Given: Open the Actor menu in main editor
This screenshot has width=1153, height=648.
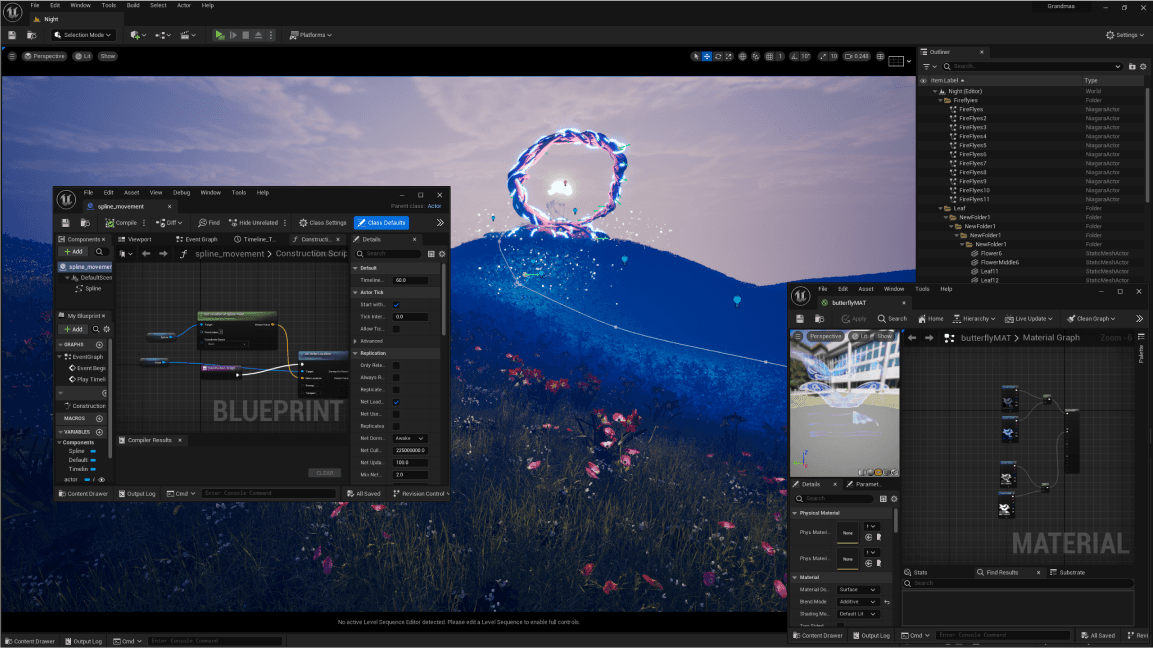Looking at the screenshot, I should click(184, 5).
